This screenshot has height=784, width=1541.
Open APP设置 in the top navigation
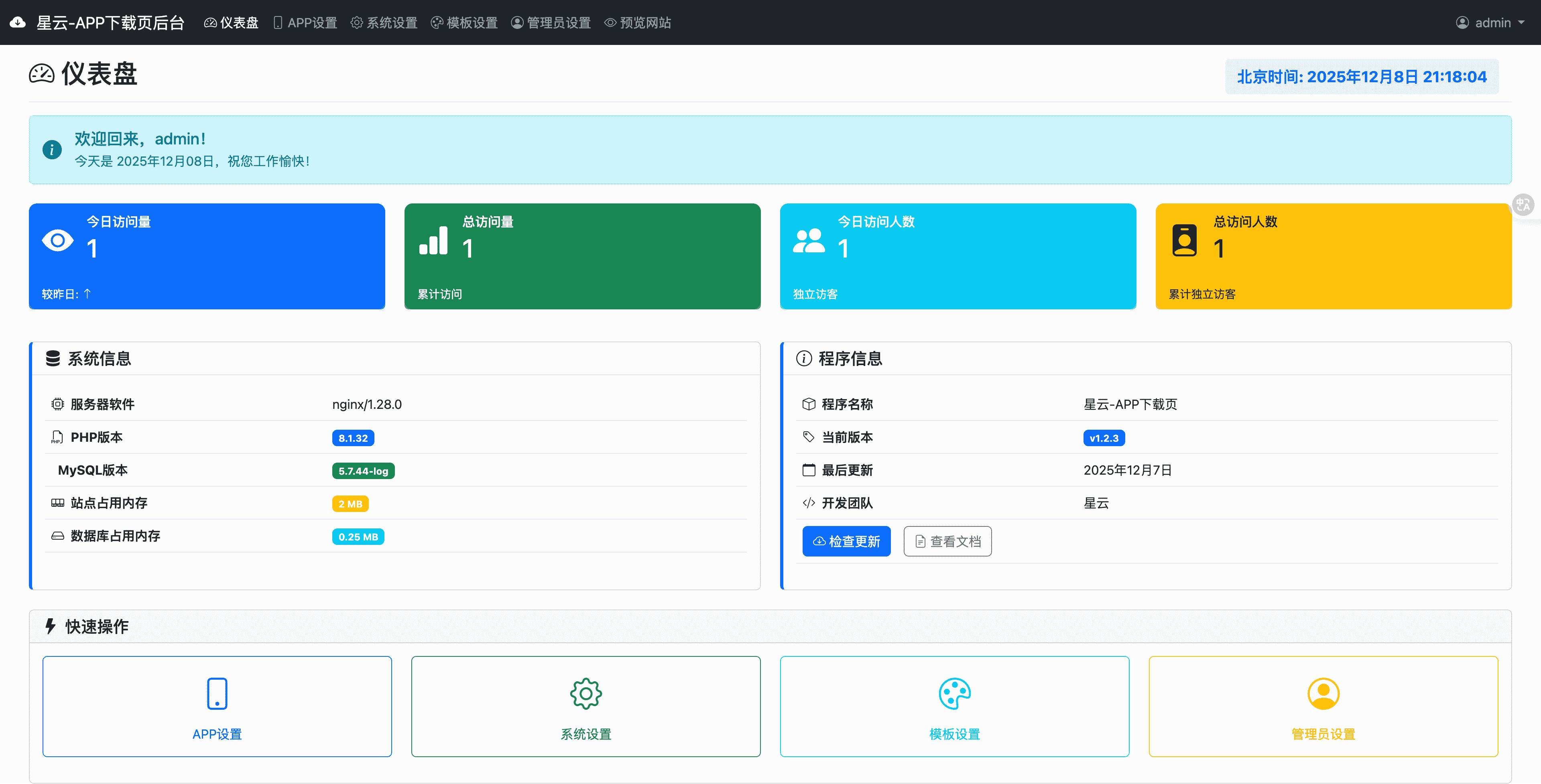[x=306, y=23]
